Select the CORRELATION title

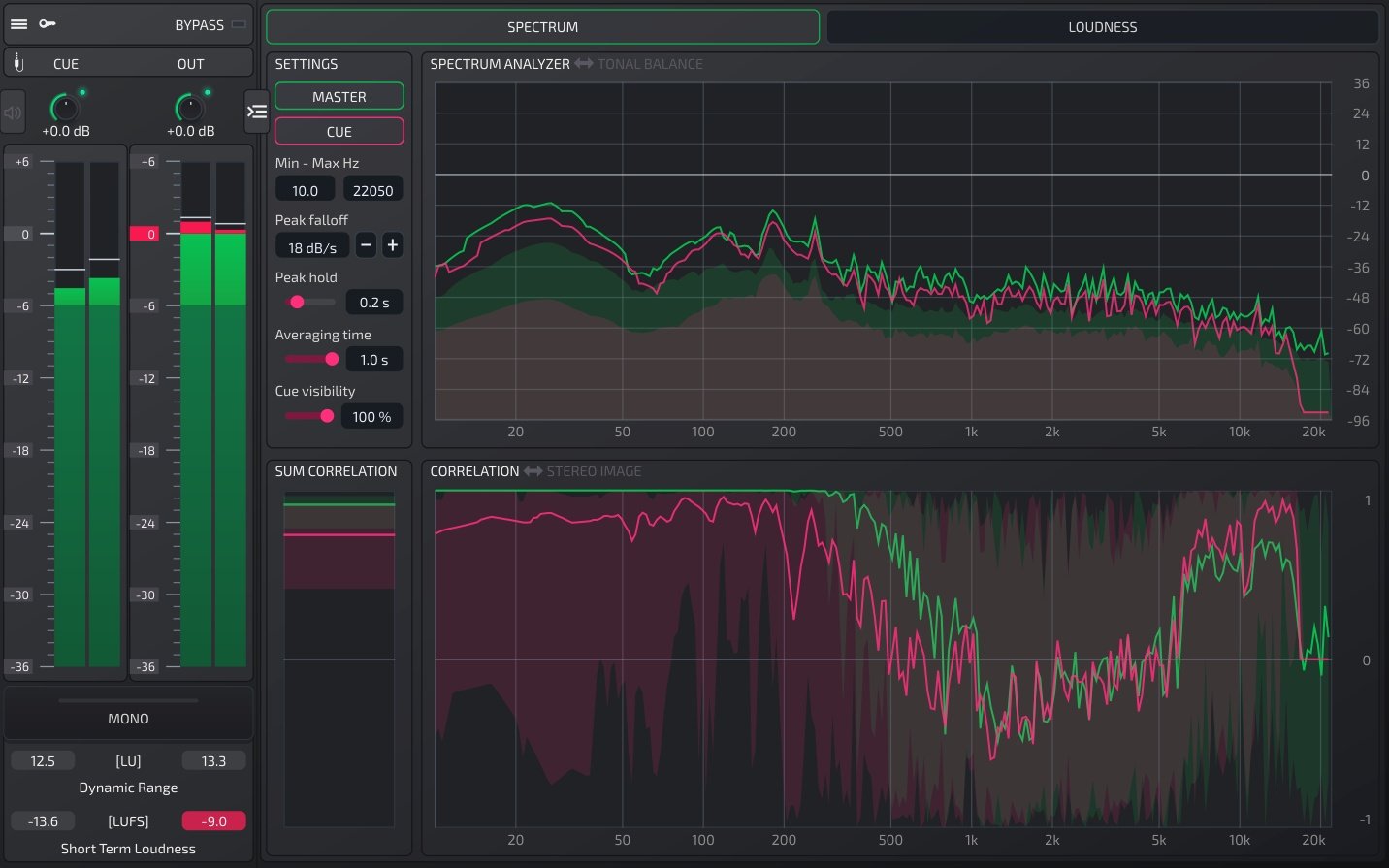pyautogui.click(x=474, y=471)
